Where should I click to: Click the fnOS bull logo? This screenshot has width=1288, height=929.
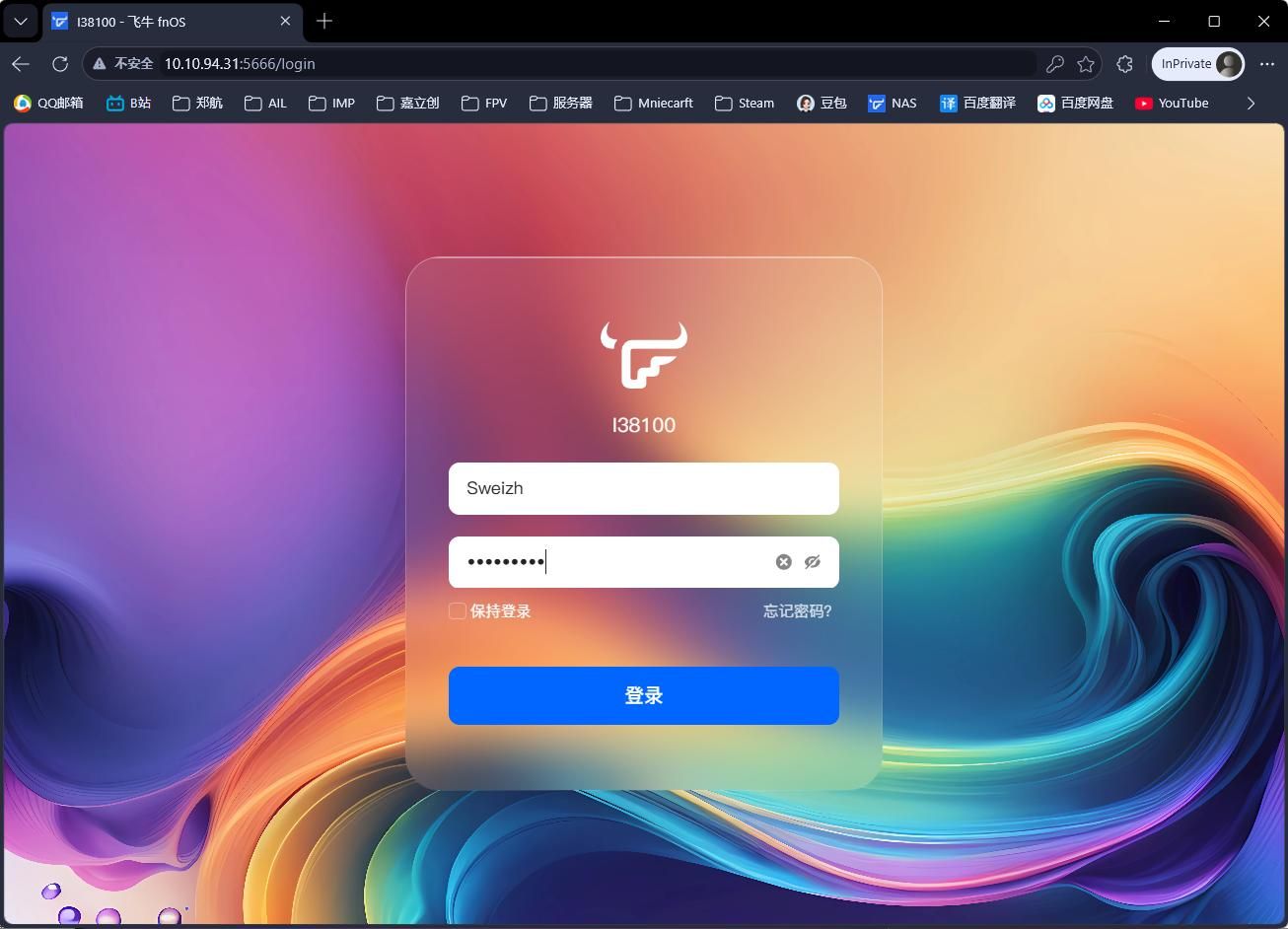[644, 355]
